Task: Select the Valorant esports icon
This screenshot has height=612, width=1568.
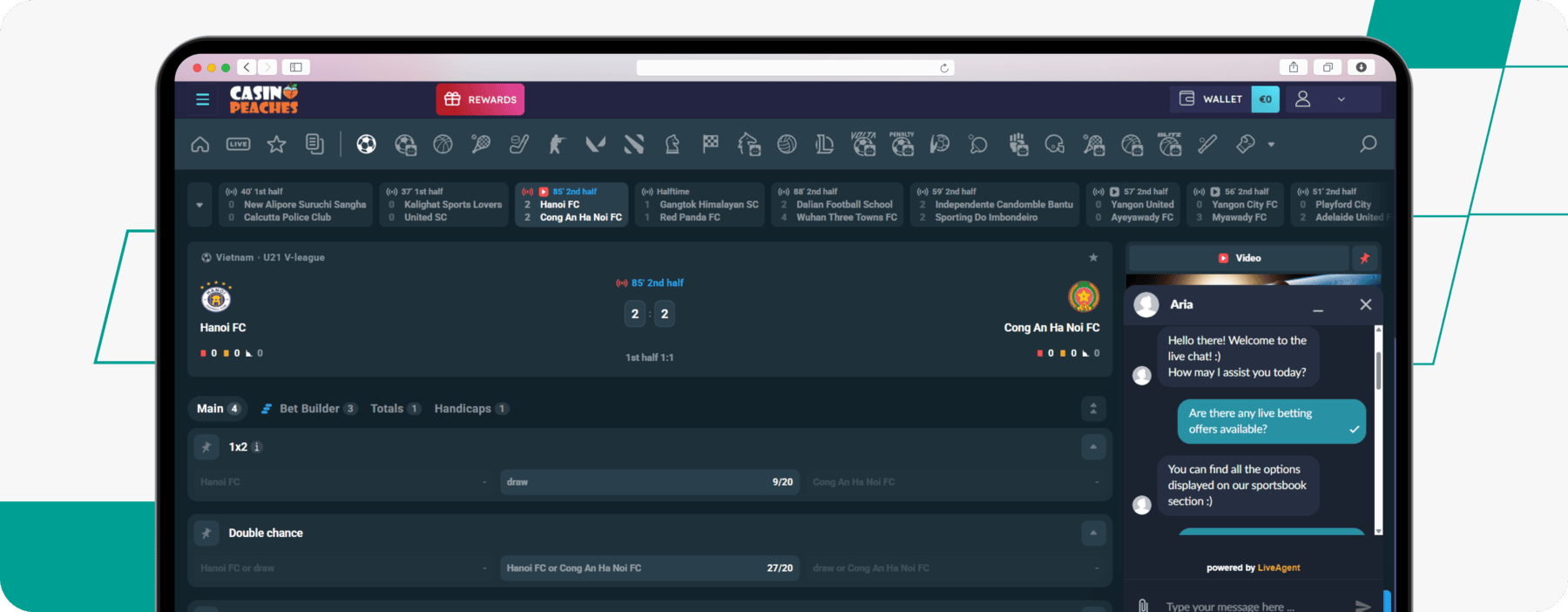Action: pyautogui.click(x=596, y=144)
